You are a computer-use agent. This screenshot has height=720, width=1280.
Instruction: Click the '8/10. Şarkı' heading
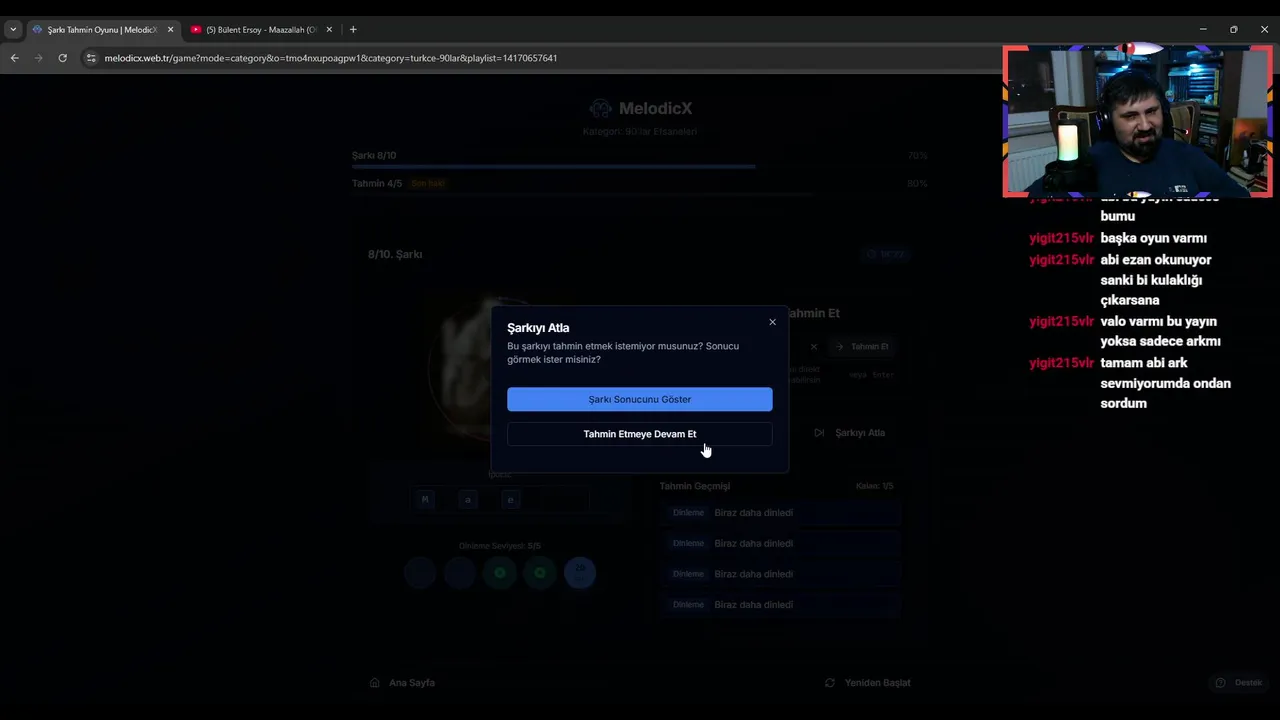pyautogui.click(x=395, y=254)
